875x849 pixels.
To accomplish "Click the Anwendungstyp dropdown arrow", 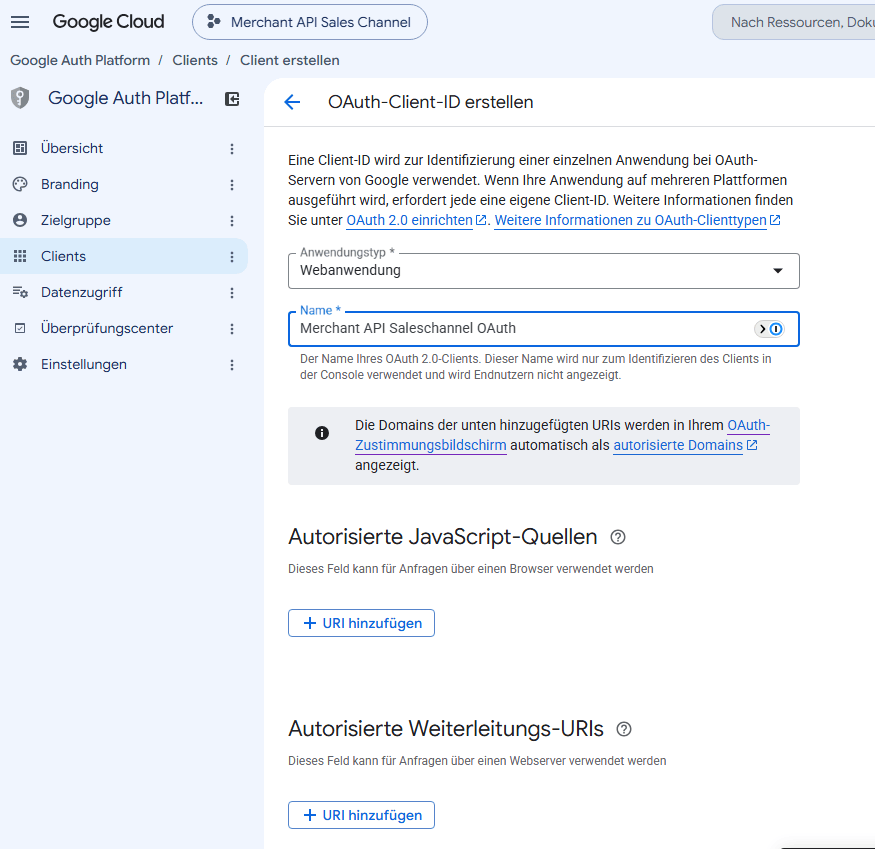I will 777,271.
